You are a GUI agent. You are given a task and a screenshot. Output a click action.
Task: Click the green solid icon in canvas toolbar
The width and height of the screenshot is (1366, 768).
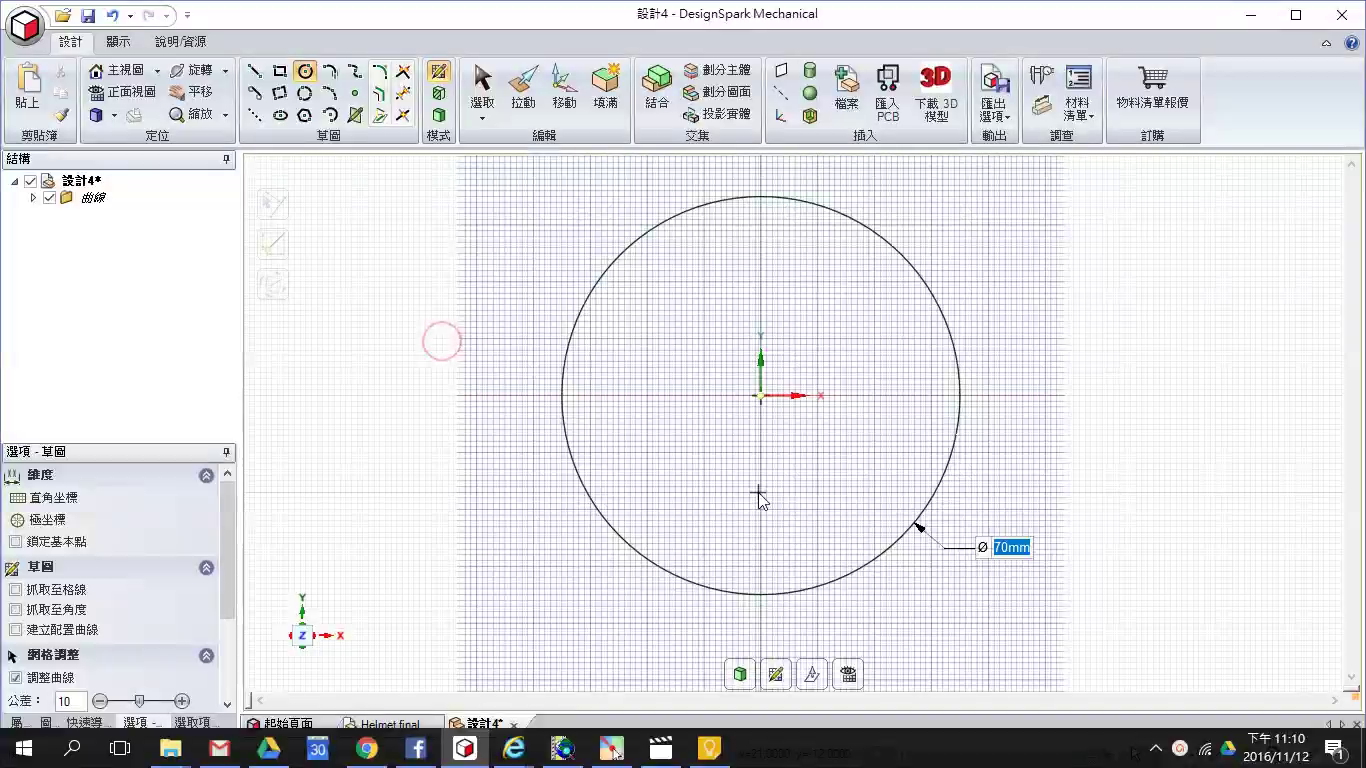pyautogui.click(x=740, y=675)
